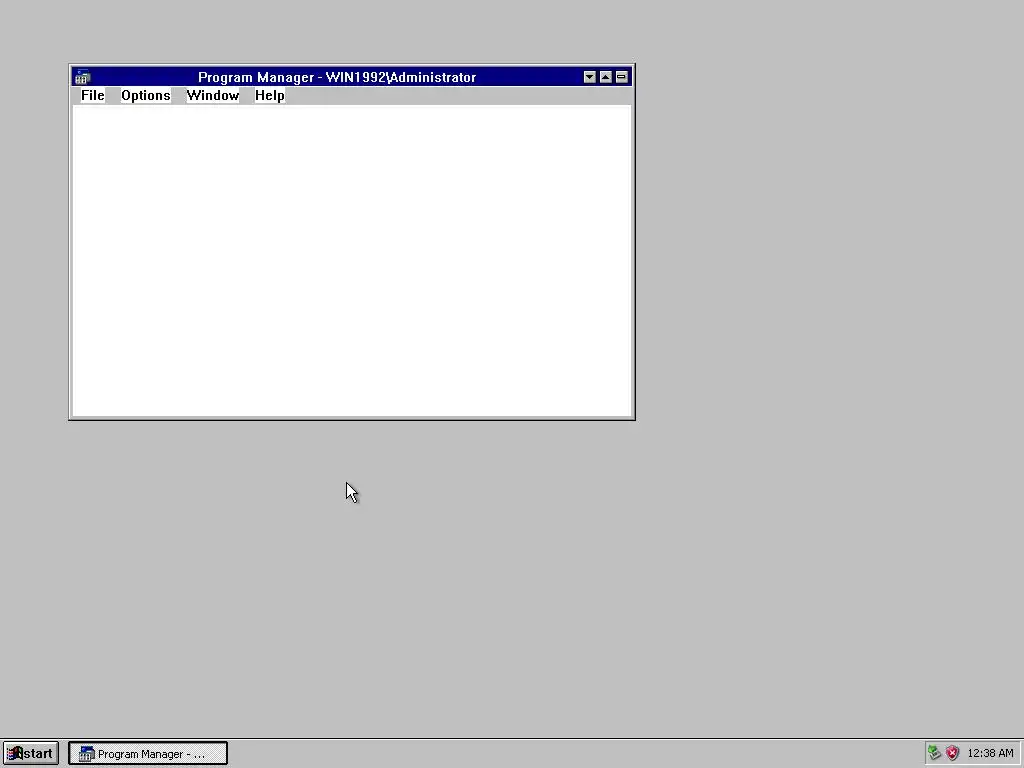1024x768 pixels.
Task: Maximize Program Manager with the up-arrow button
Action: click(x=605, y=77)
